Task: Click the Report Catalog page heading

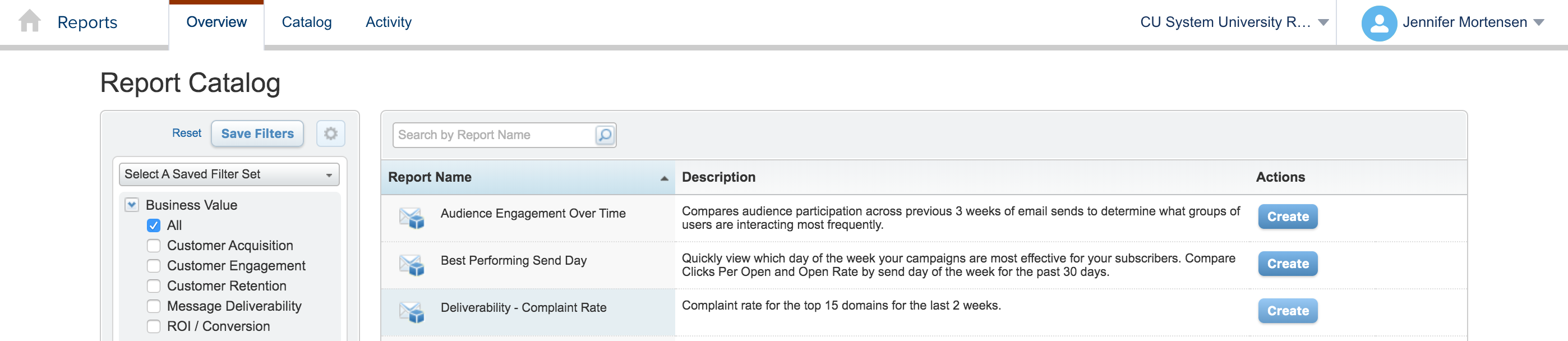Action: tap(190, 83)
